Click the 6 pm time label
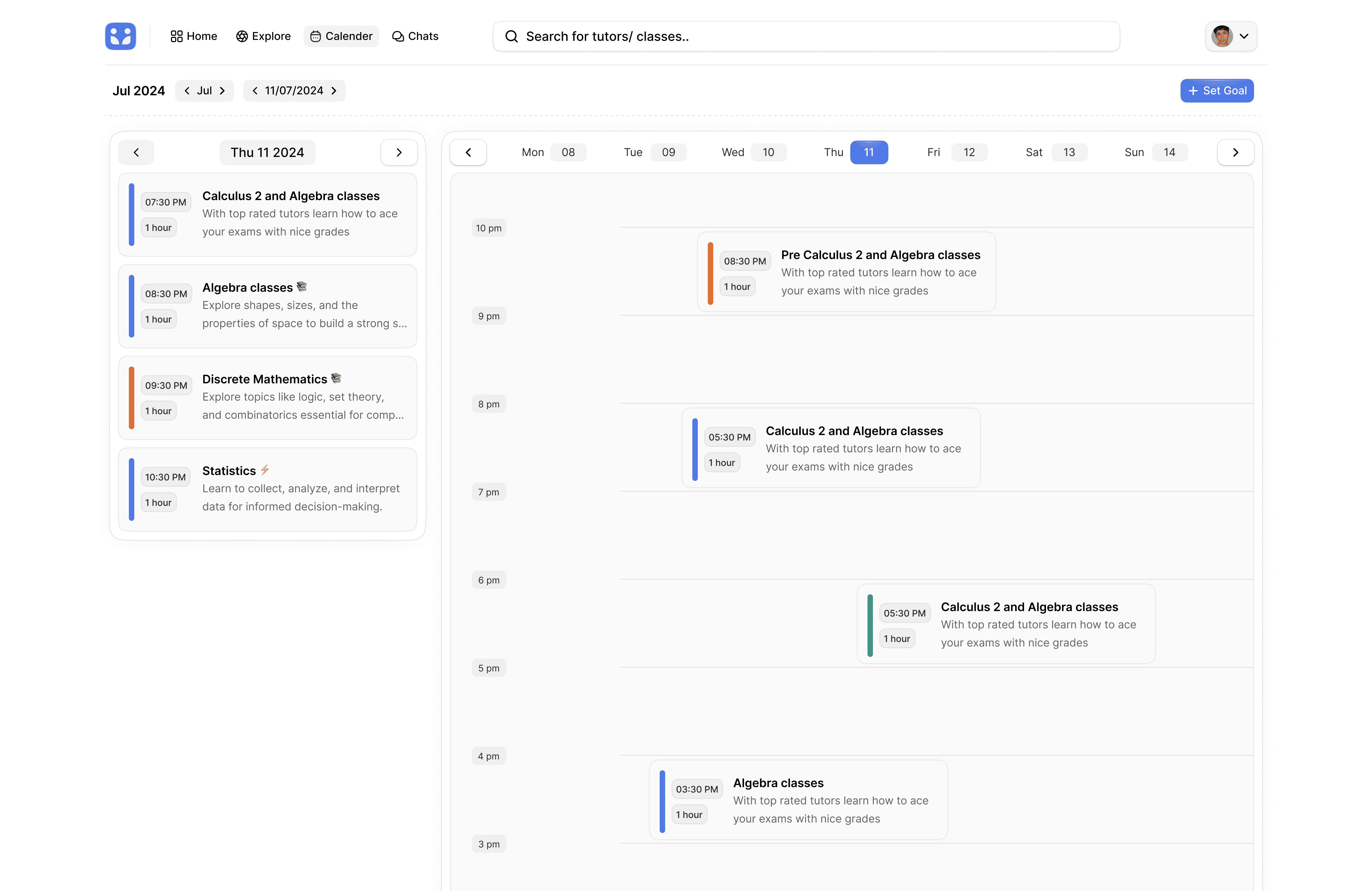 (489, 580)
